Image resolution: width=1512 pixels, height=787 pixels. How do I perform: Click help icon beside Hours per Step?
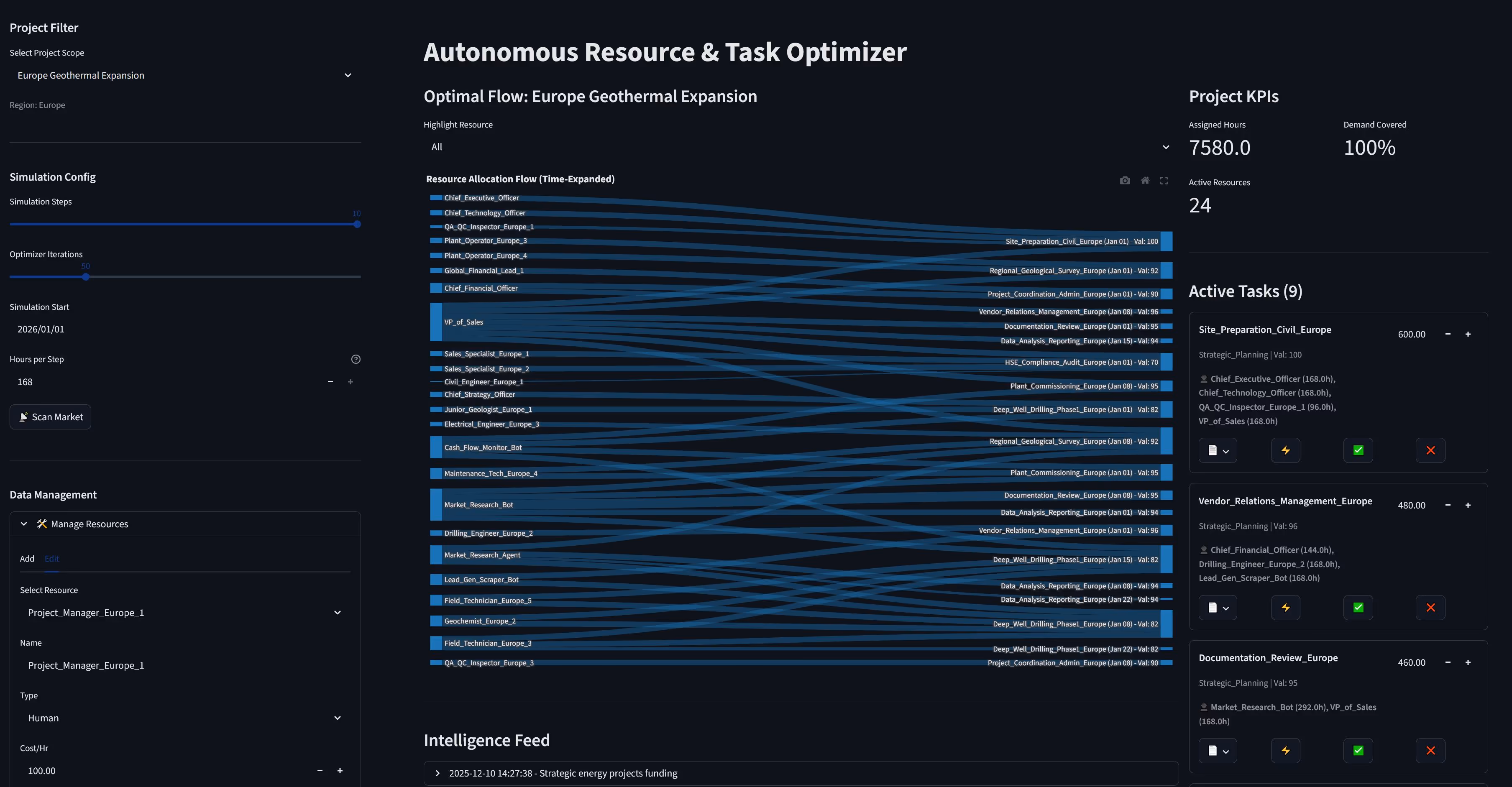tap(356, 359)
